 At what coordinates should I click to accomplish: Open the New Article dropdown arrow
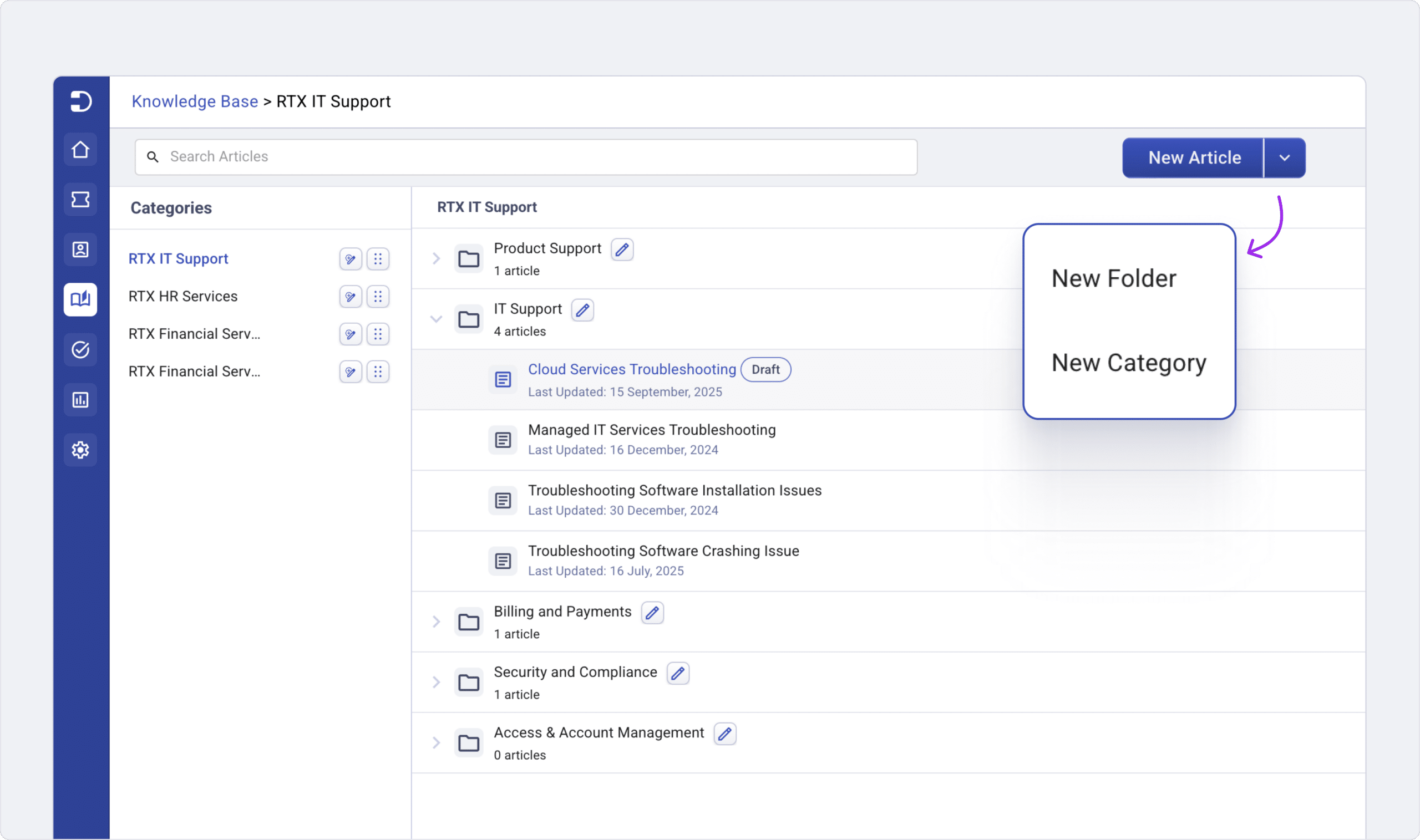1284,158
